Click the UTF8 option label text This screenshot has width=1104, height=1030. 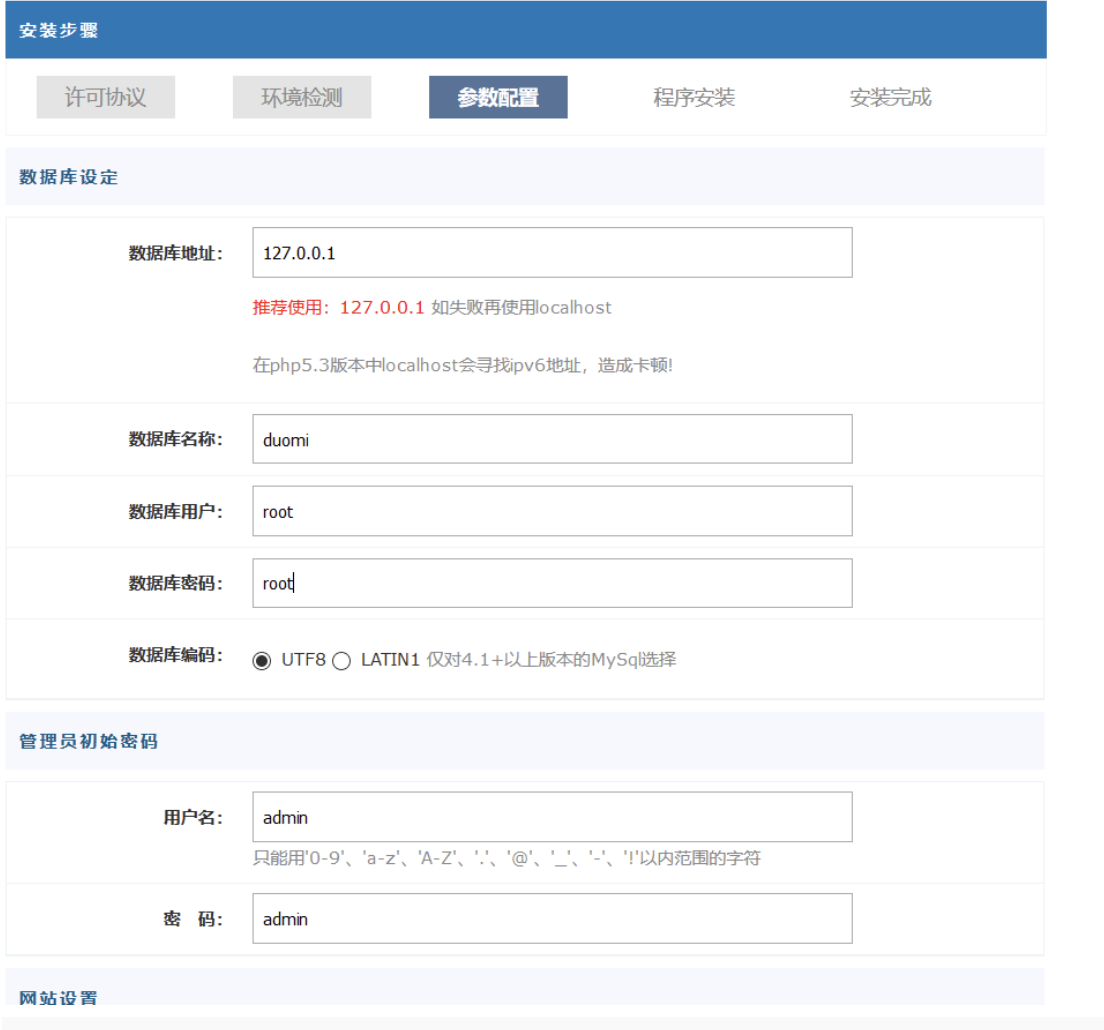click(x=303, y=660)
